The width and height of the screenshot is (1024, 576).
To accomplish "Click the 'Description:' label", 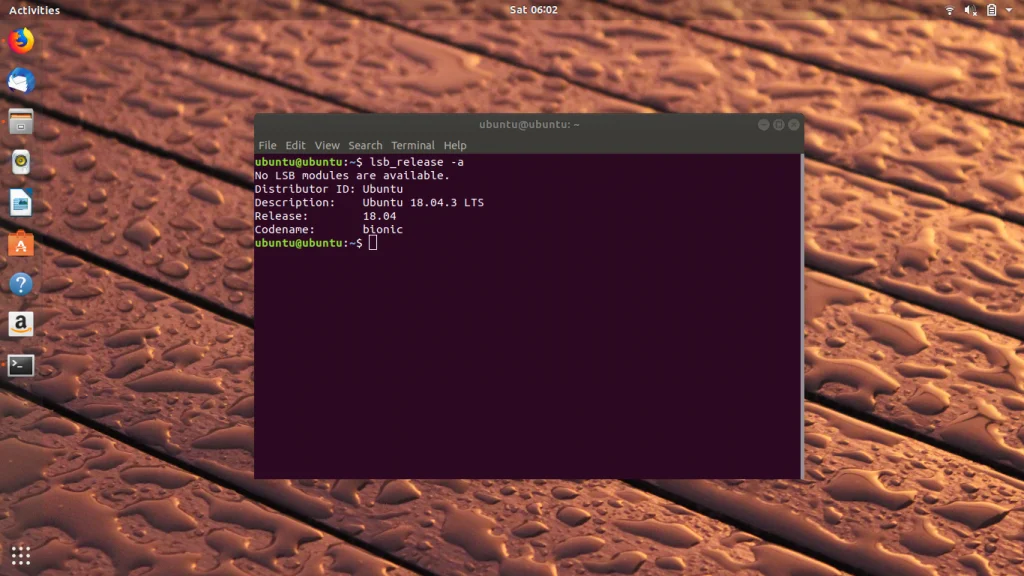I will (295, 202).
